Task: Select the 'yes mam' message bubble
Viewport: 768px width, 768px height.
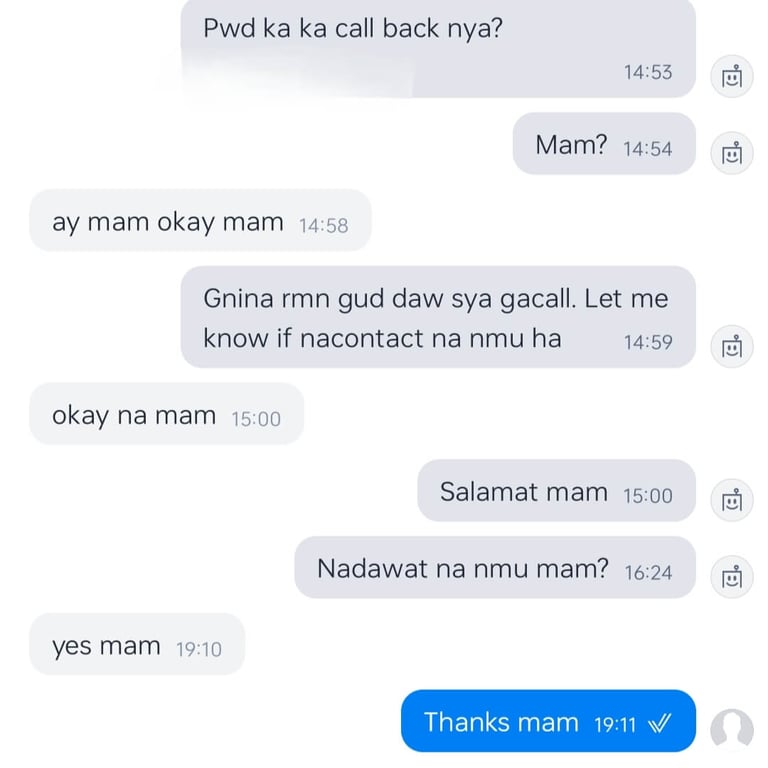Action: pos(137,644)
